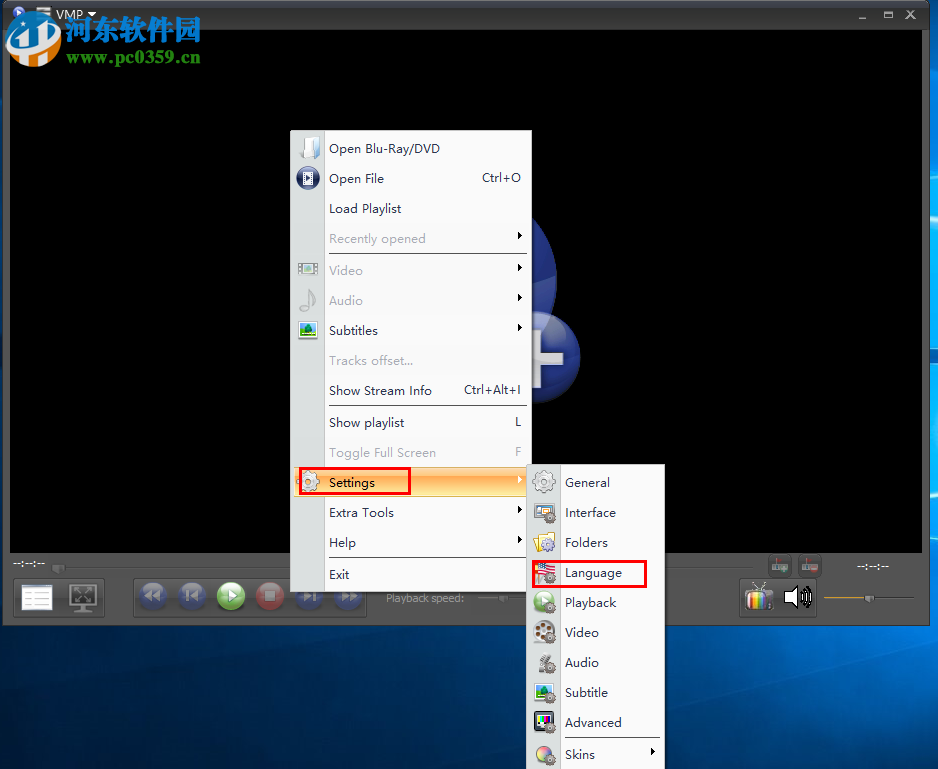This screenshot has width=938, height=769.
Task: Open the TV tuner icon
Action: point(758,597)
